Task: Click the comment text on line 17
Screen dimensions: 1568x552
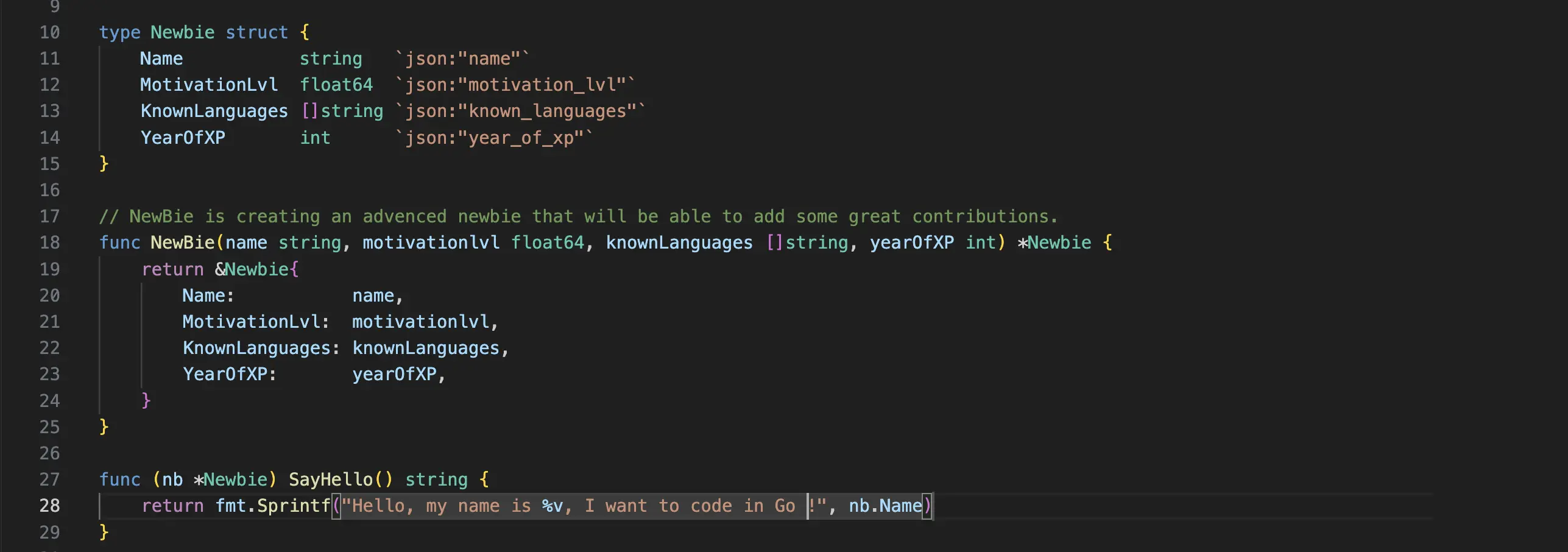Action: coord(577,216)
